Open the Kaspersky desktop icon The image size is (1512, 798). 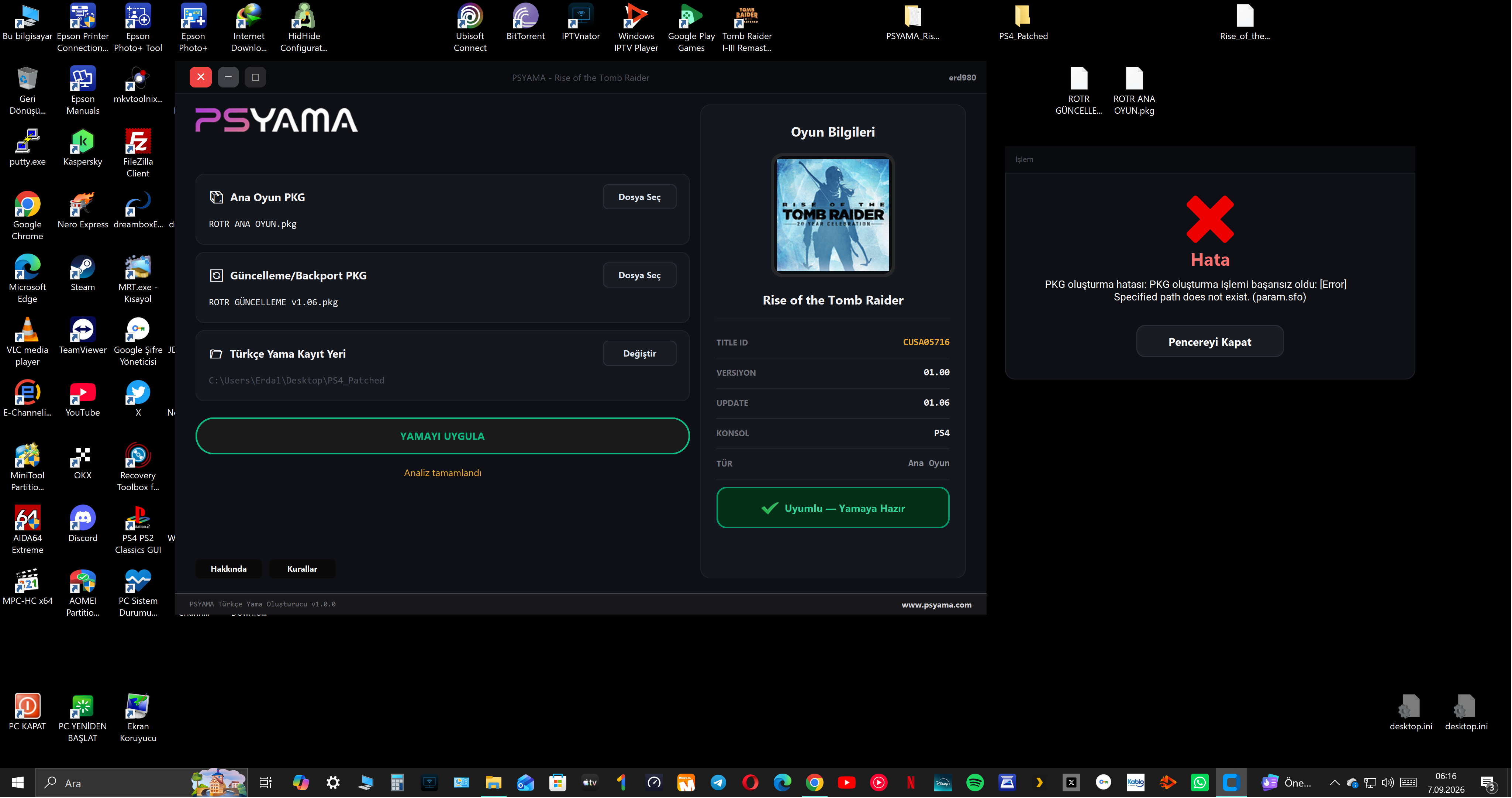(82, 148)
